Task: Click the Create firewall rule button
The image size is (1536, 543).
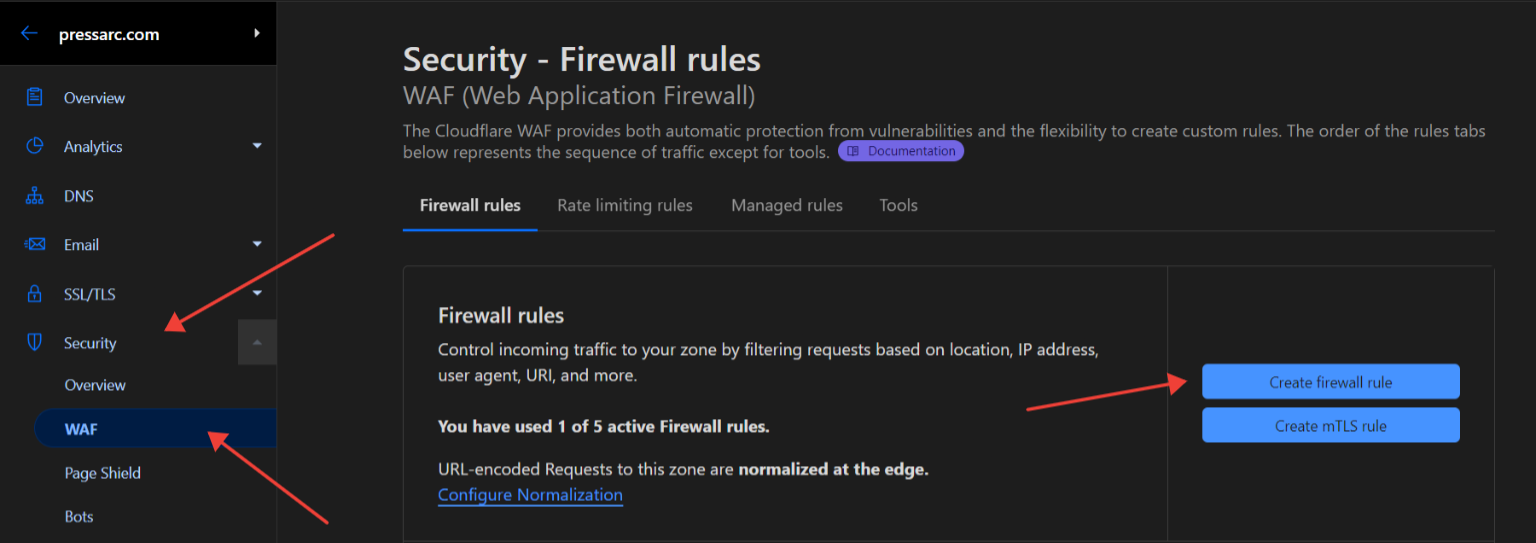Action: click(x=1330, y=382)
